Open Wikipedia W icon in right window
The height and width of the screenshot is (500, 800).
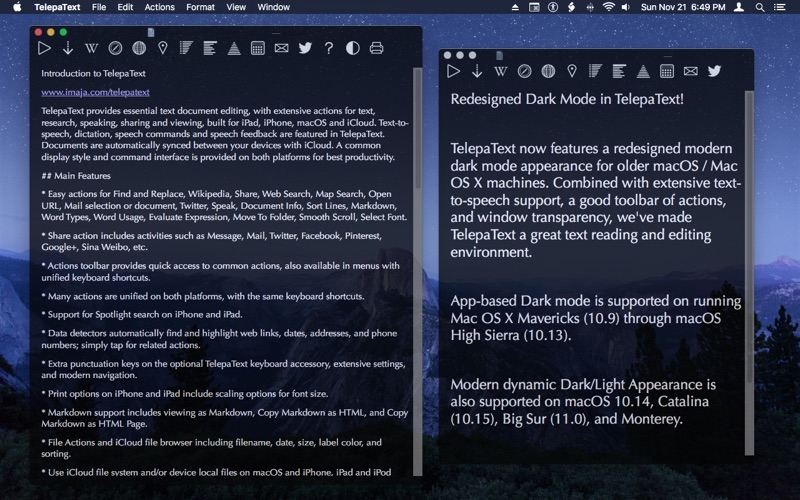501,71
